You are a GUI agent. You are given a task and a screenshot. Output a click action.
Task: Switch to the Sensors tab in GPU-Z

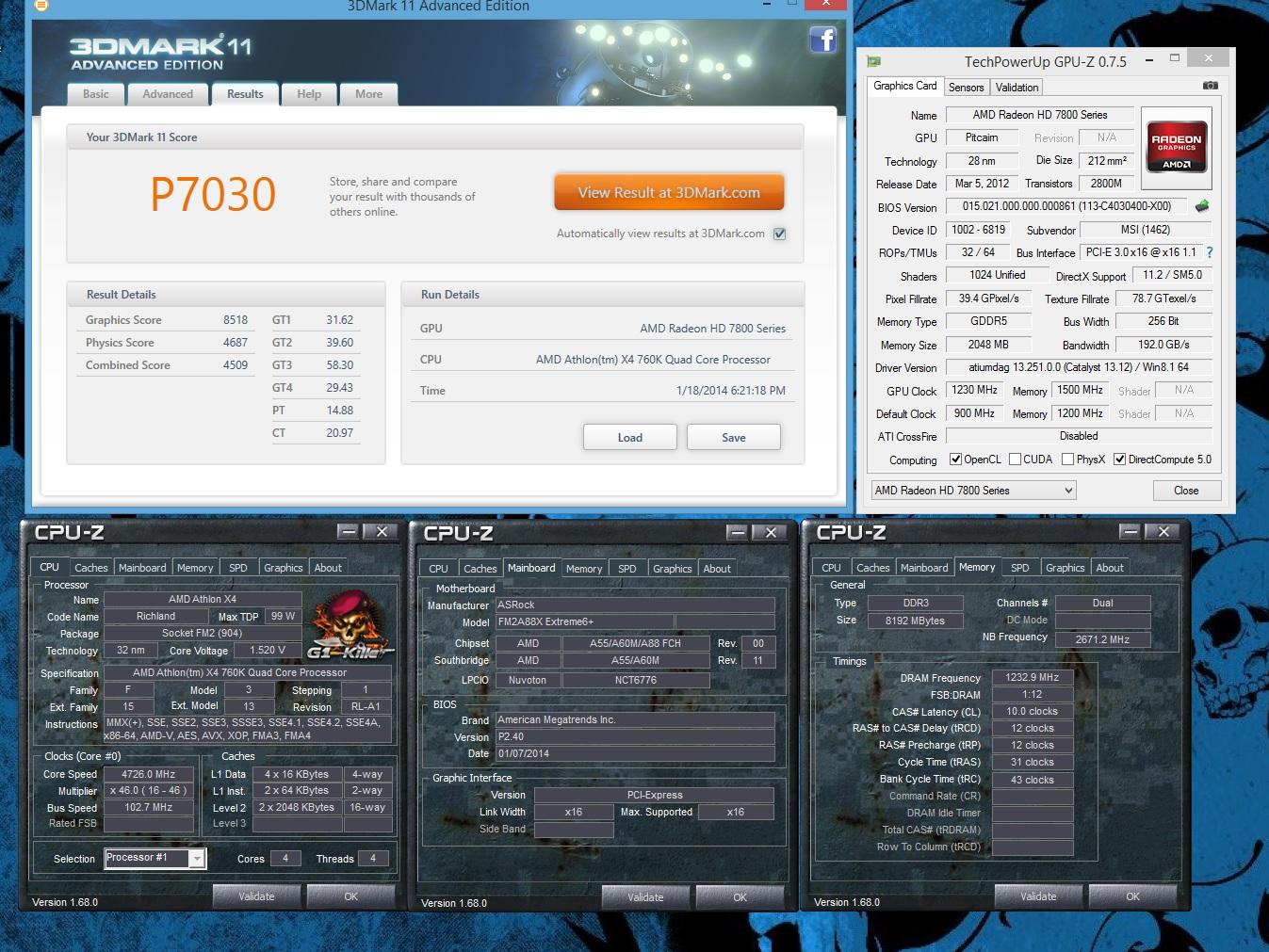(x=966, y=88)
